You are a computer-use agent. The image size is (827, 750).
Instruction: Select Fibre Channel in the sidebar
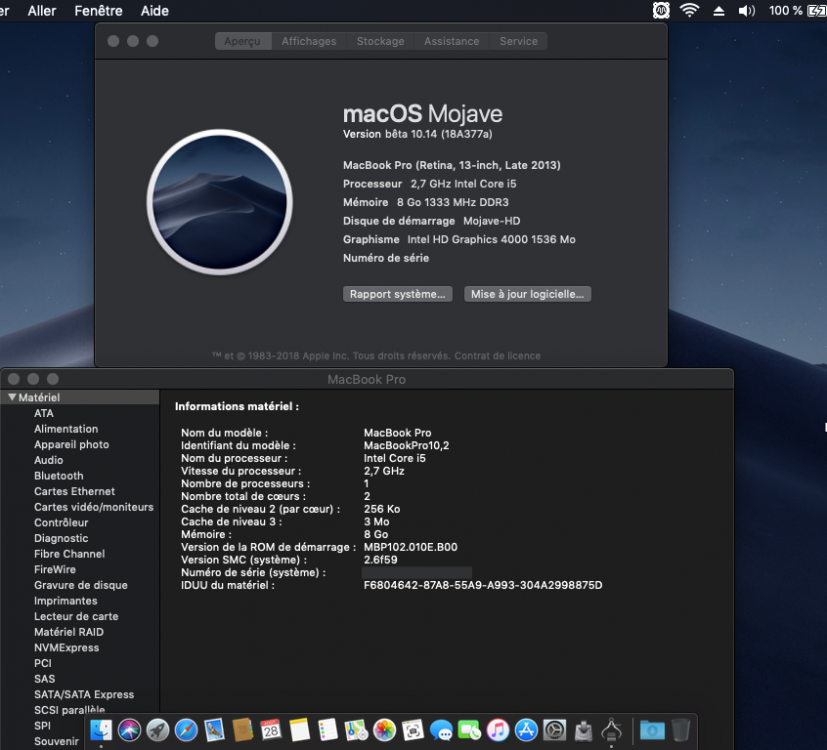click(69, 554)
